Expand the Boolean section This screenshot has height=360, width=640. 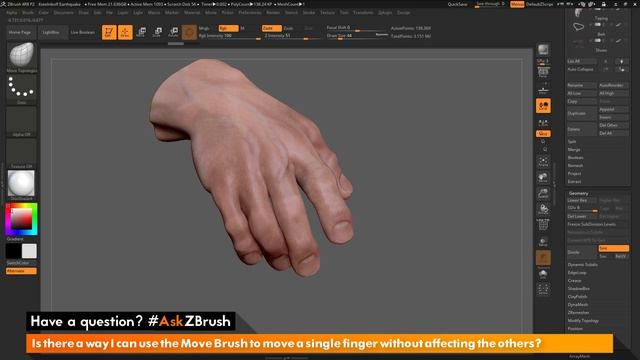[576, 158]
